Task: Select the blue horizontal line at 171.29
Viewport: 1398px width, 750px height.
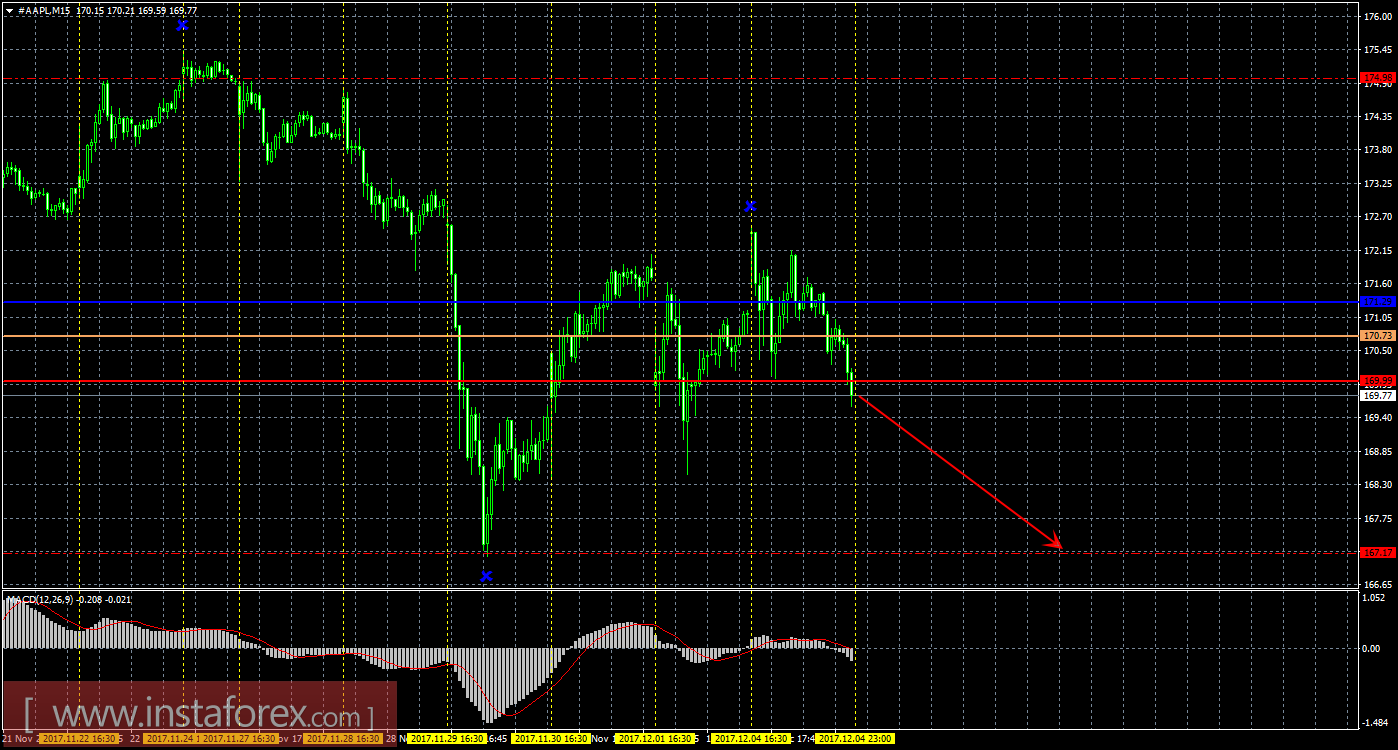Action: 680,302
